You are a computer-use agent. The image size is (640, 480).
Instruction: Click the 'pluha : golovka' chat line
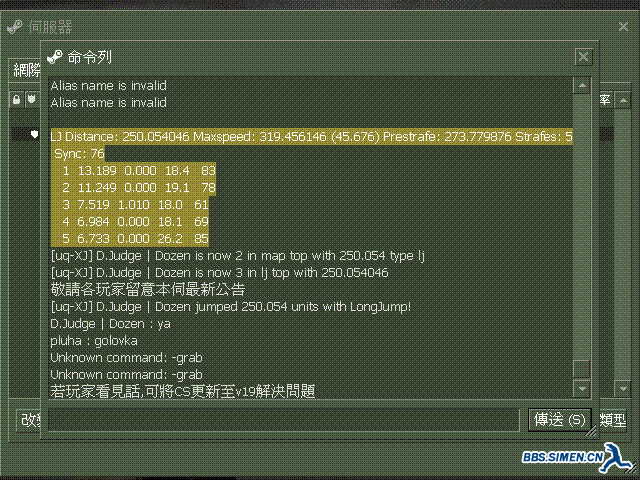click(94, 341)
